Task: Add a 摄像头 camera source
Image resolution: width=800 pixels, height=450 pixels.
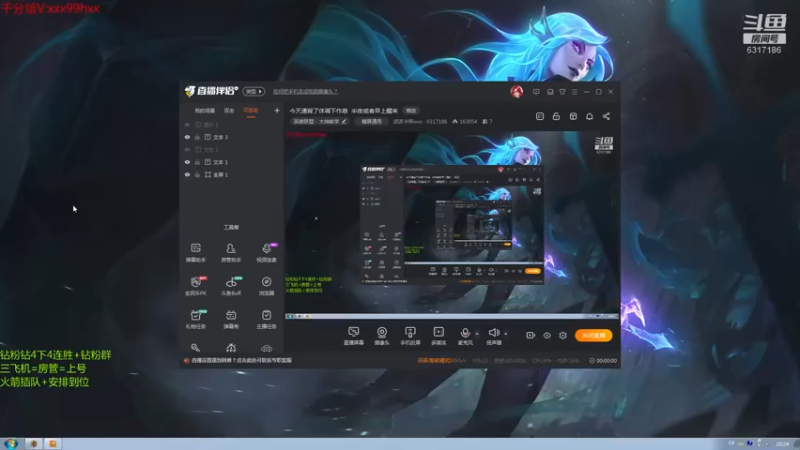Action: (x=382, y=336)
